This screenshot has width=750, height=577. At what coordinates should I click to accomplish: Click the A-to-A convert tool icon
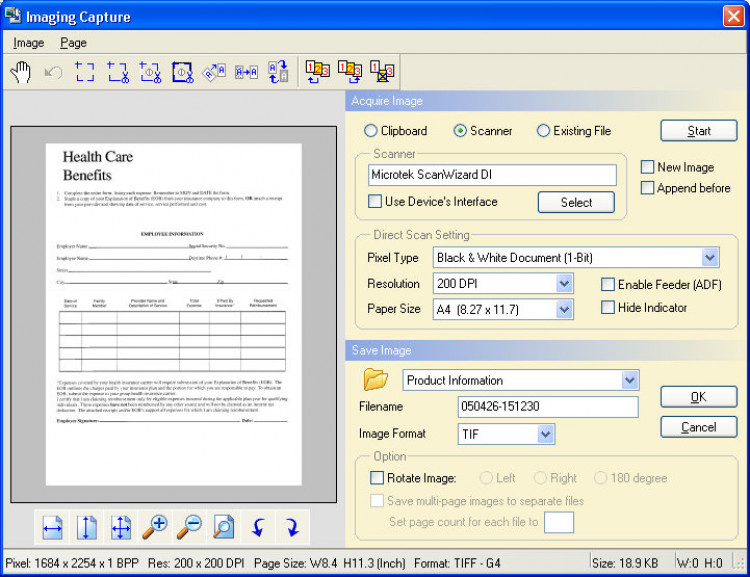tap(246, 72)
